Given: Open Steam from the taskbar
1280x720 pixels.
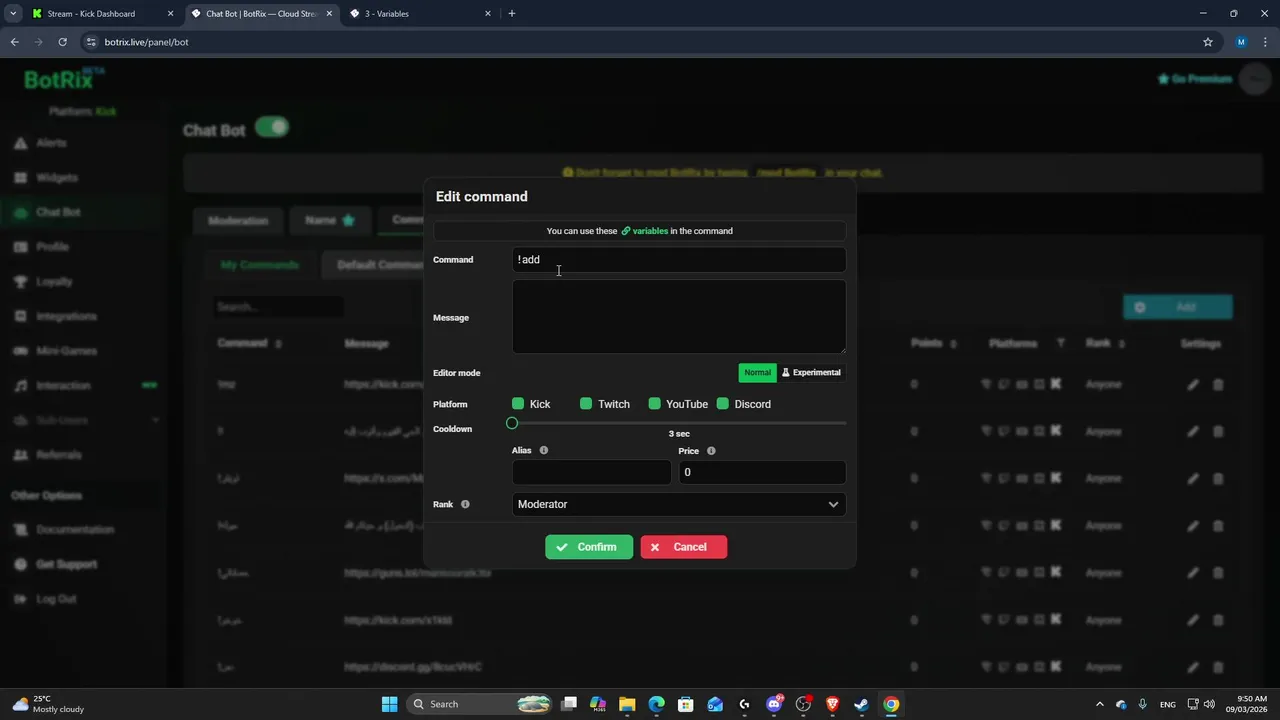Looking at the screenshot, I should [x=861, y=704].
